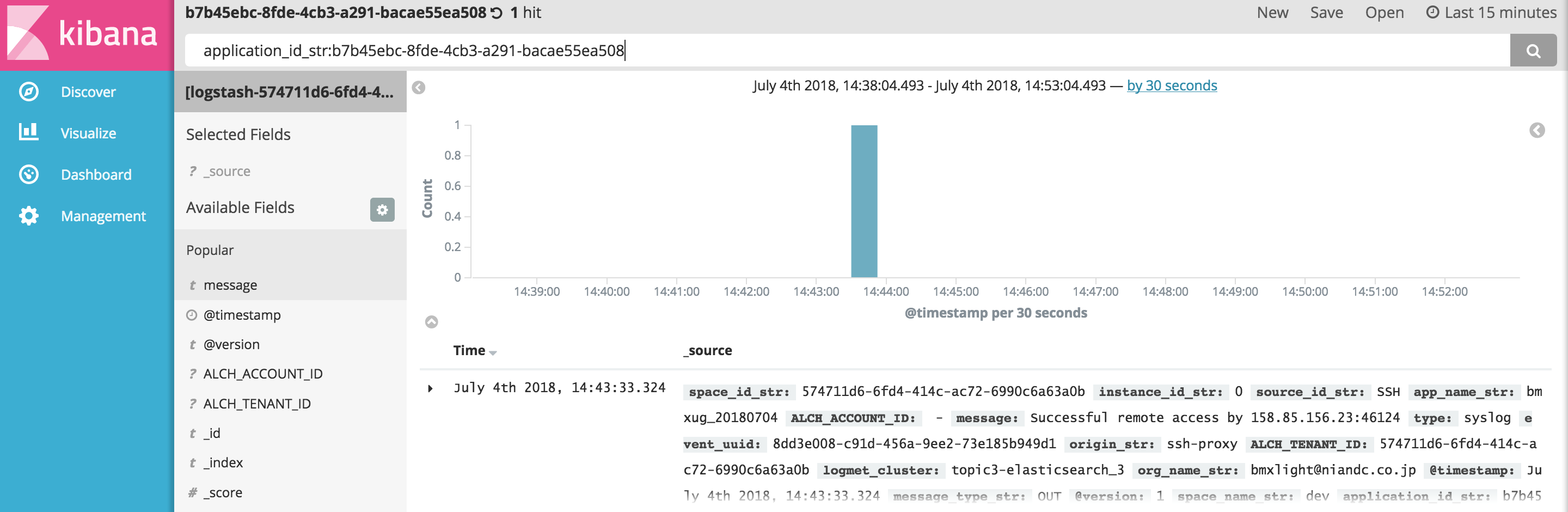Click the event_uuid value 8dd3e008
The image size is (1568, 512).
click(x=914, y=444)
